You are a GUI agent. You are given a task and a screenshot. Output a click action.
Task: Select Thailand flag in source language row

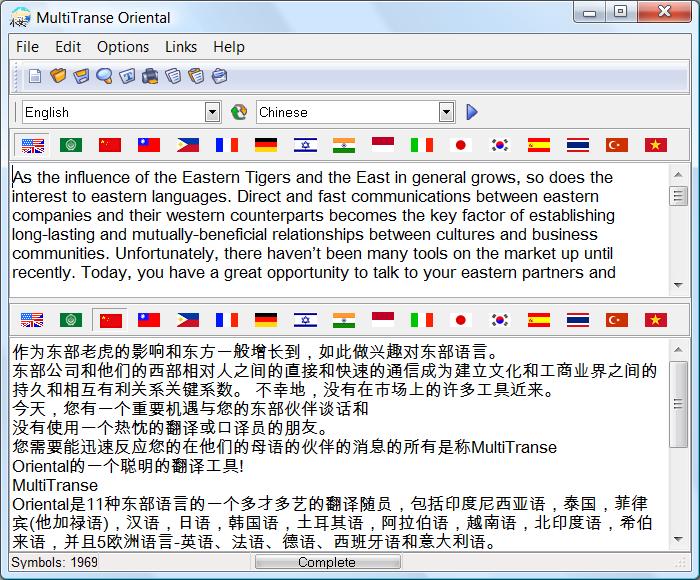(578, 145)
